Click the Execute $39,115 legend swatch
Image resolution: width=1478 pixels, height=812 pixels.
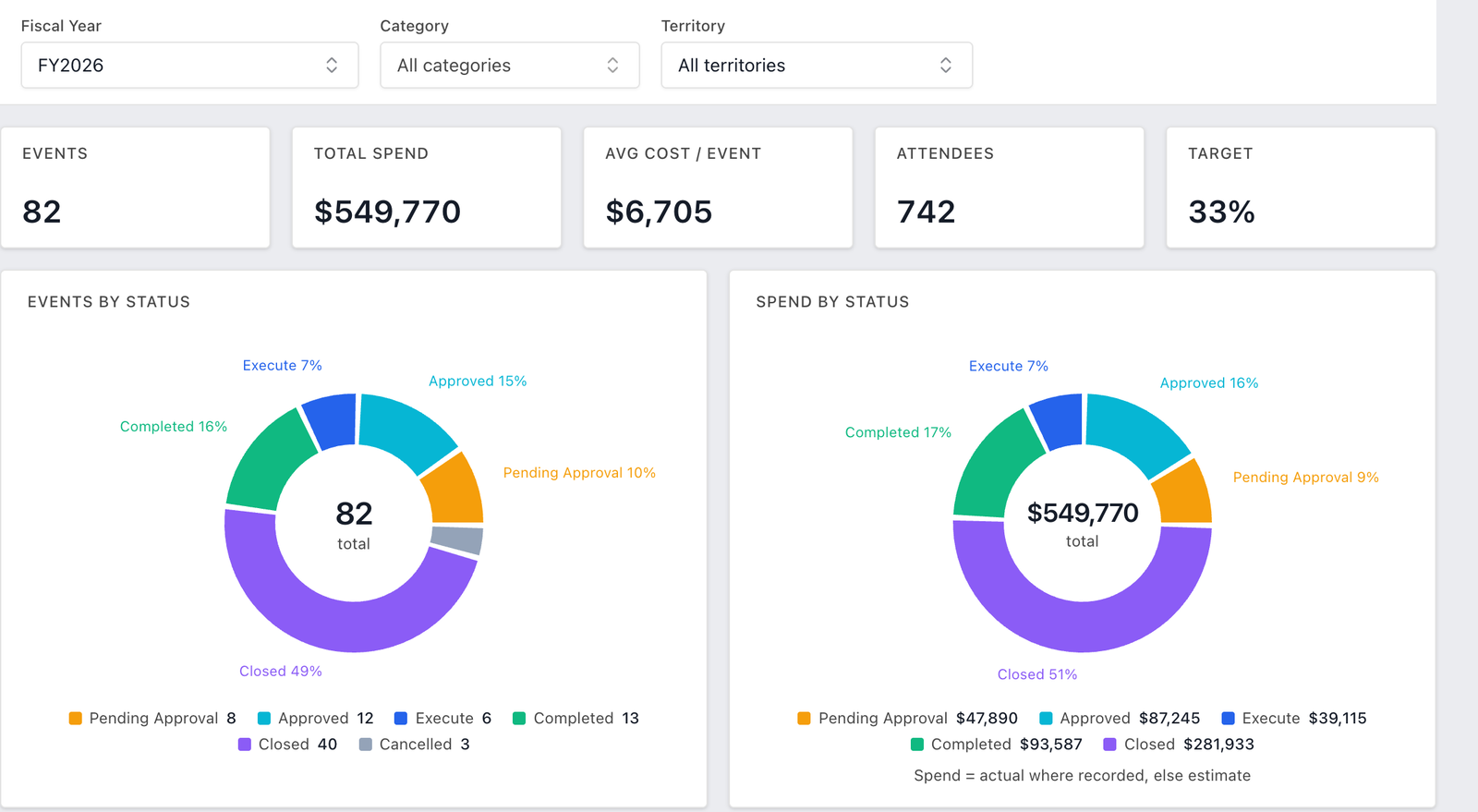[1229, 719]
